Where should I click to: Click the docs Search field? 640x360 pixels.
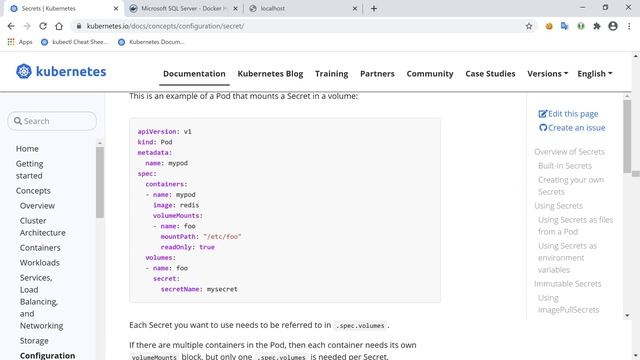[x=52, y=121]
